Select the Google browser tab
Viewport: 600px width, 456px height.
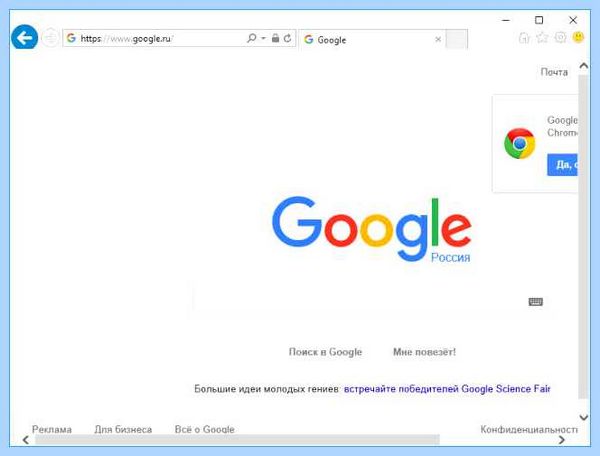tap(372, 39)
